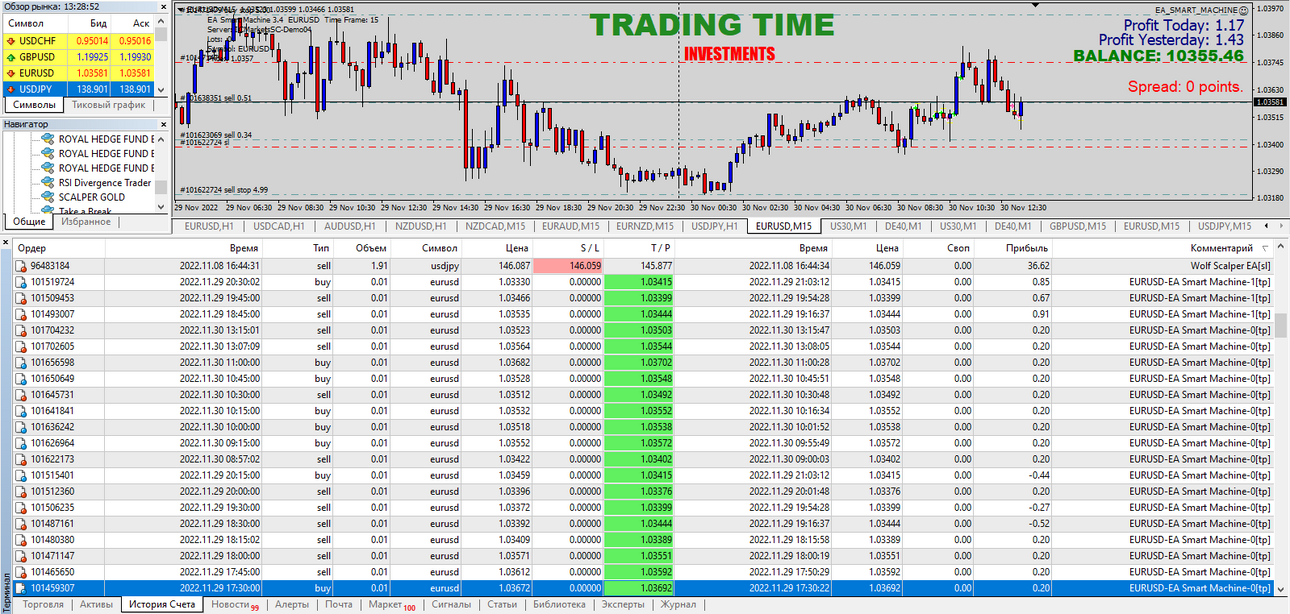Image resolution: width=1290 pixels, height=614 pixels.
Task: Close the Navigator (Навигатор) panel
Action: point(162,124)
